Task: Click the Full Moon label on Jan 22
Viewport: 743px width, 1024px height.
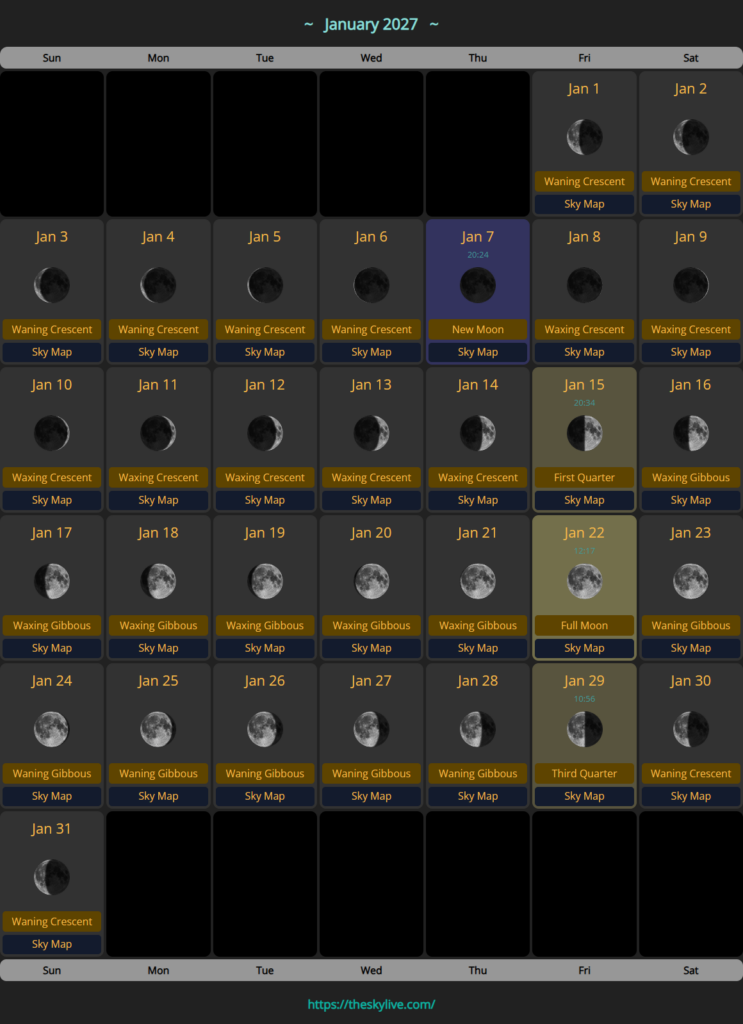Action: [x=584, y=626]
